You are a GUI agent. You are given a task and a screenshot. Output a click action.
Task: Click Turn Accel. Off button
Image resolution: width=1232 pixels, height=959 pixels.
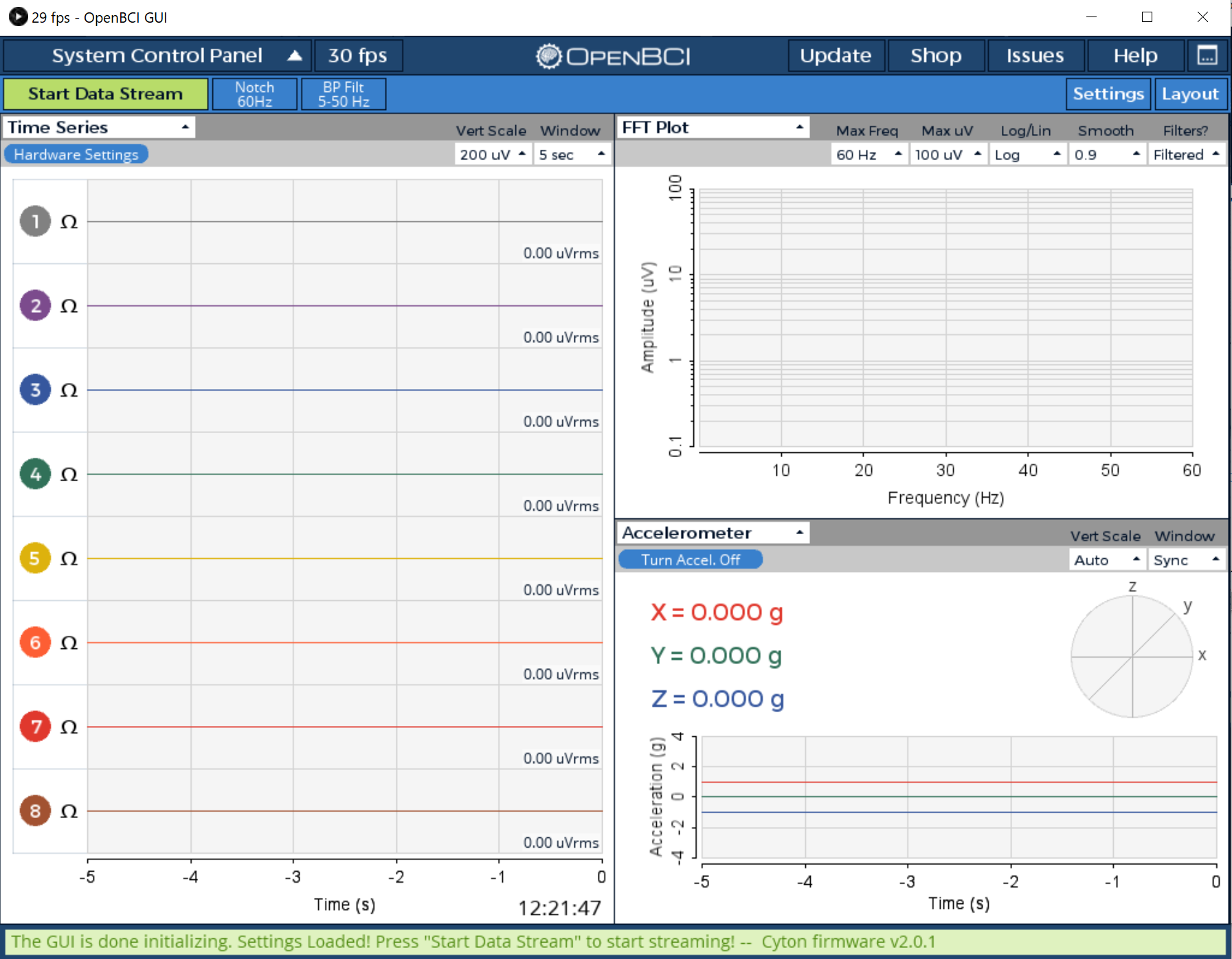point(691,560)
